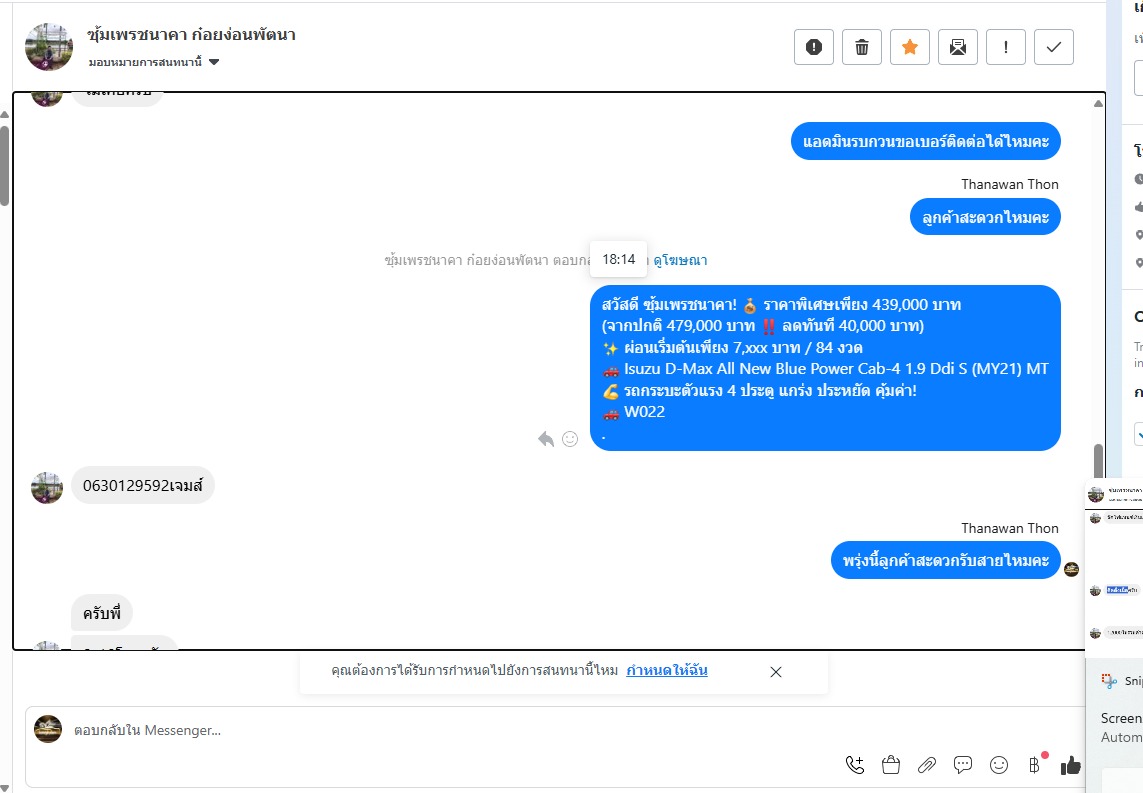Image resolution: width=1143 pixels, height=793 pixels.
Task: Delete conversation using trash icon
Action: click(x=862, y=47)
